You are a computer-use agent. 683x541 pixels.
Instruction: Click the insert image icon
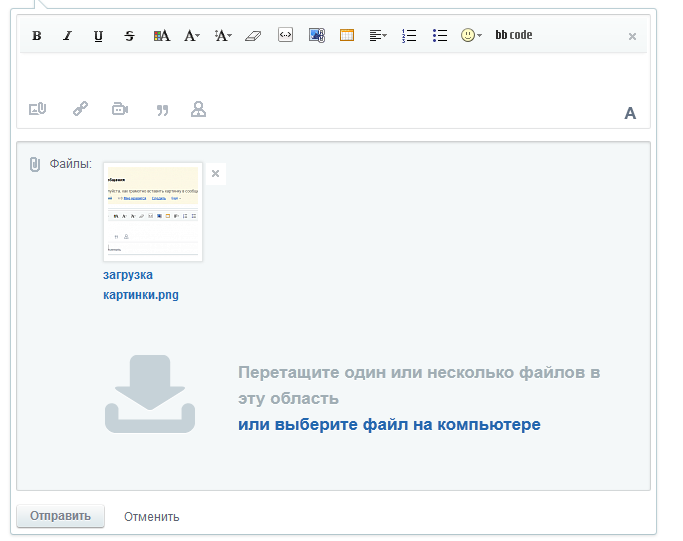coord(316,36)
